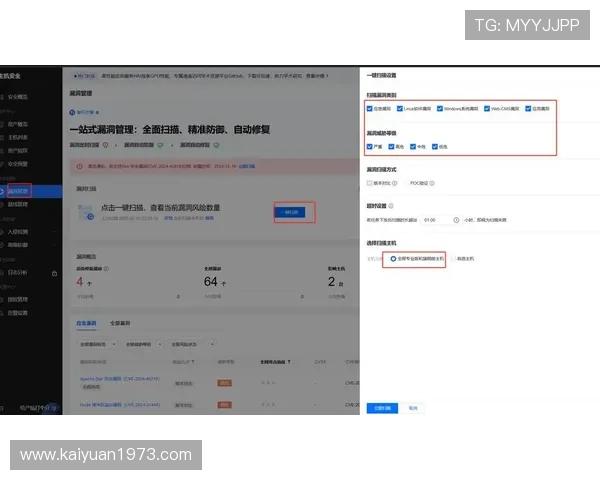Open 日志分析 in sidebar
The width and height of the screenshot is (600, 480).
(18, 273)
